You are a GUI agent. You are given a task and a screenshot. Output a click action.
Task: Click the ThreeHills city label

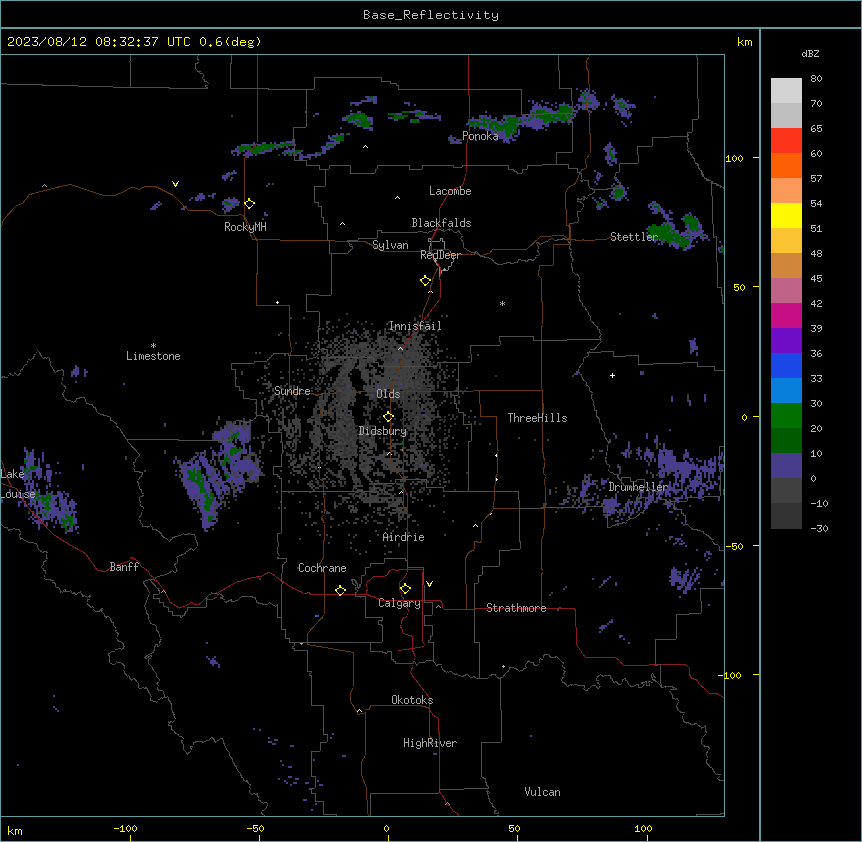click(x=537, y=418)
